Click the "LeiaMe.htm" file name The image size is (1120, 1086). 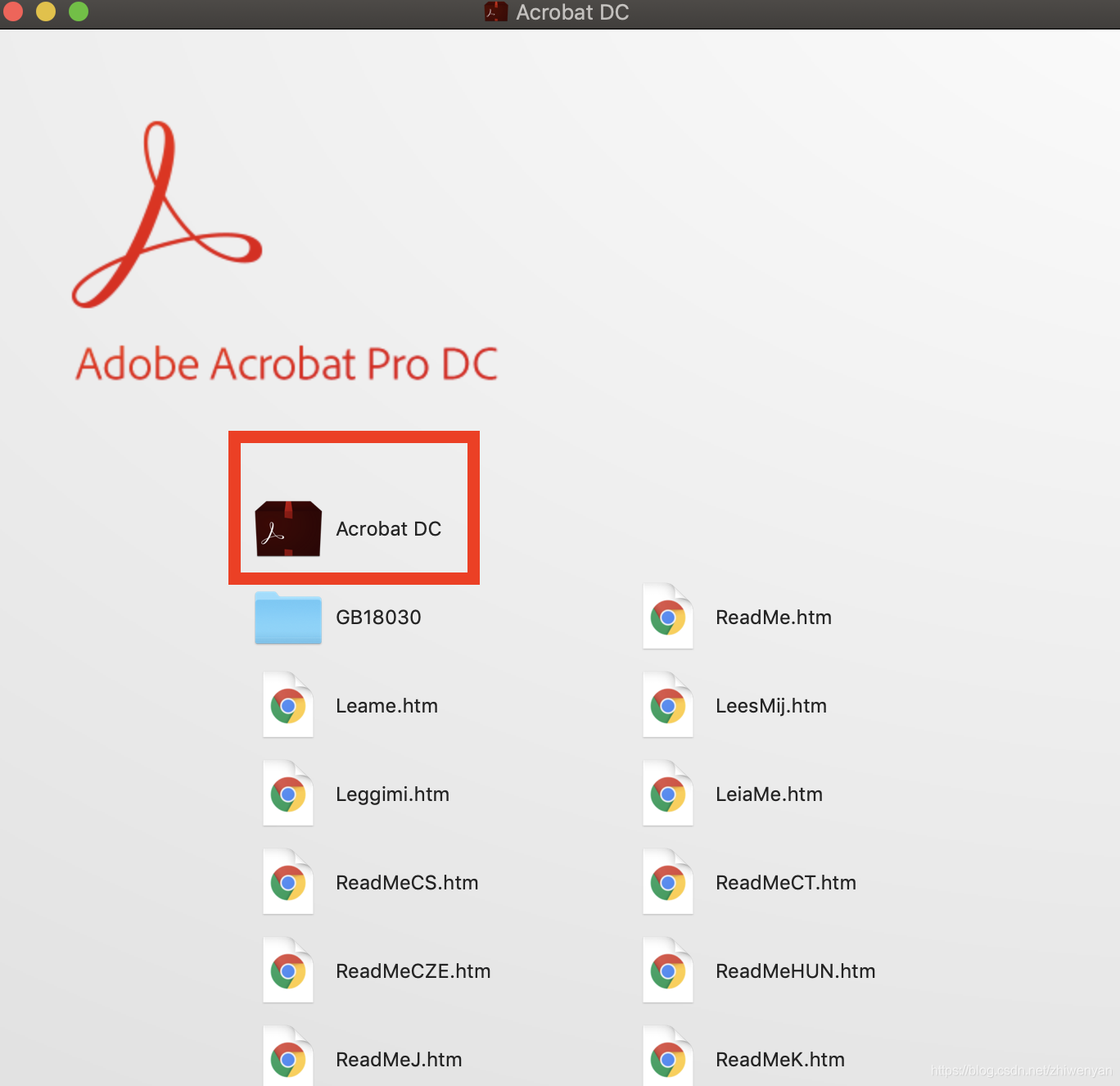point(770,794)
